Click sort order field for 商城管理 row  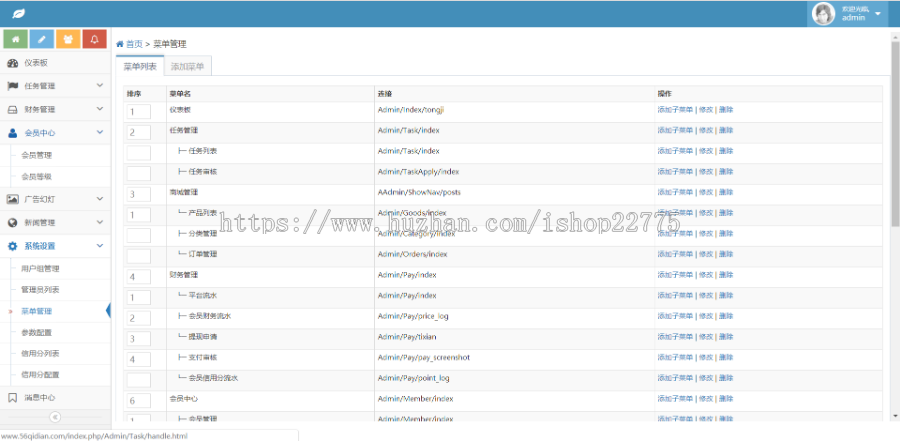point(138,194)
